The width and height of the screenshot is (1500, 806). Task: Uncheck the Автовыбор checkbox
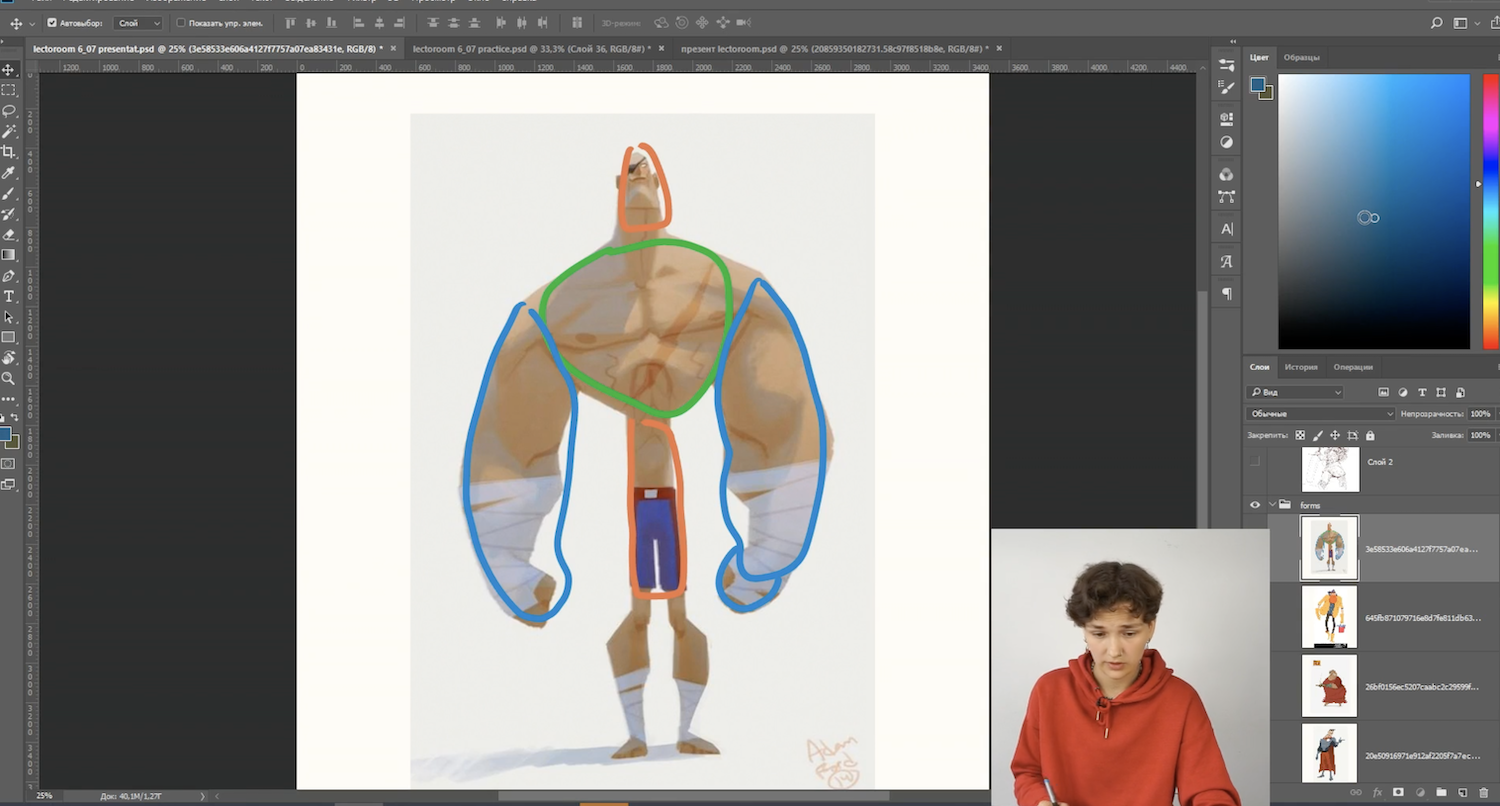52,23
